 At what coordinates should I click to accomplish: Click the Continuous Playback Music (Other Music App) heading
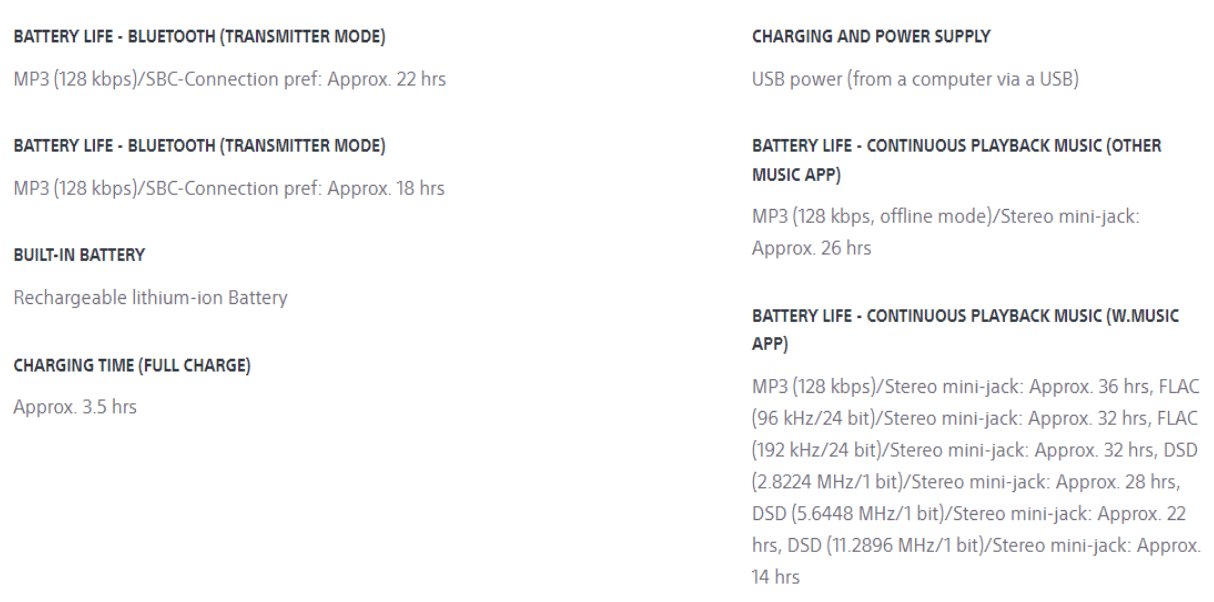[957, 160]
